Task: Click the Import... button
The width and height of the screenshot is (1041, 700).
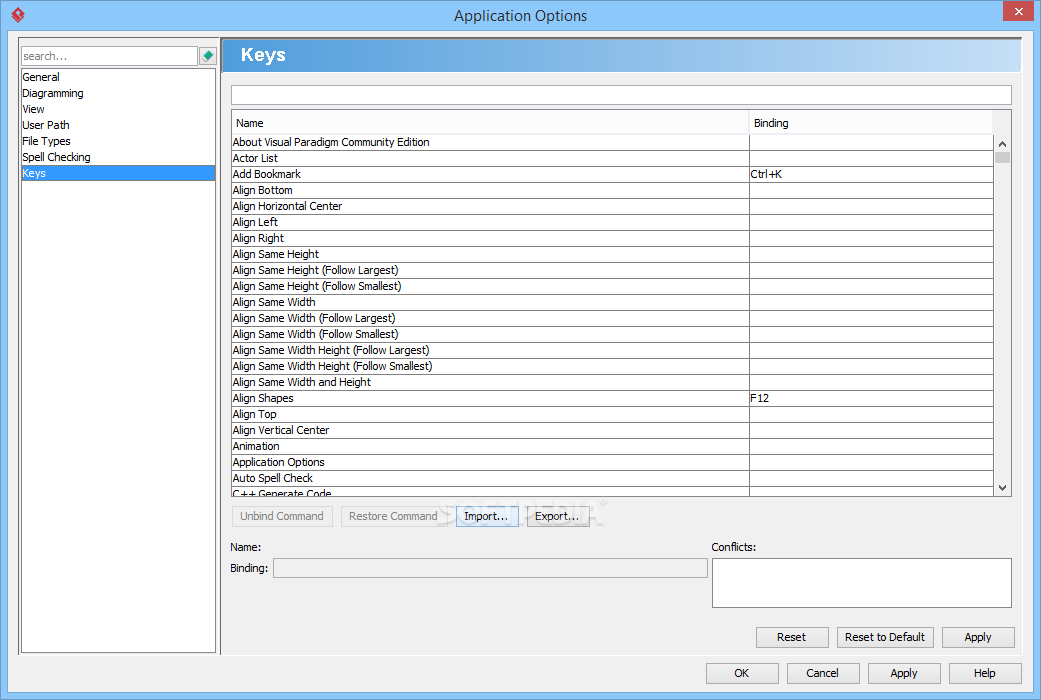Action: (487, 516)
